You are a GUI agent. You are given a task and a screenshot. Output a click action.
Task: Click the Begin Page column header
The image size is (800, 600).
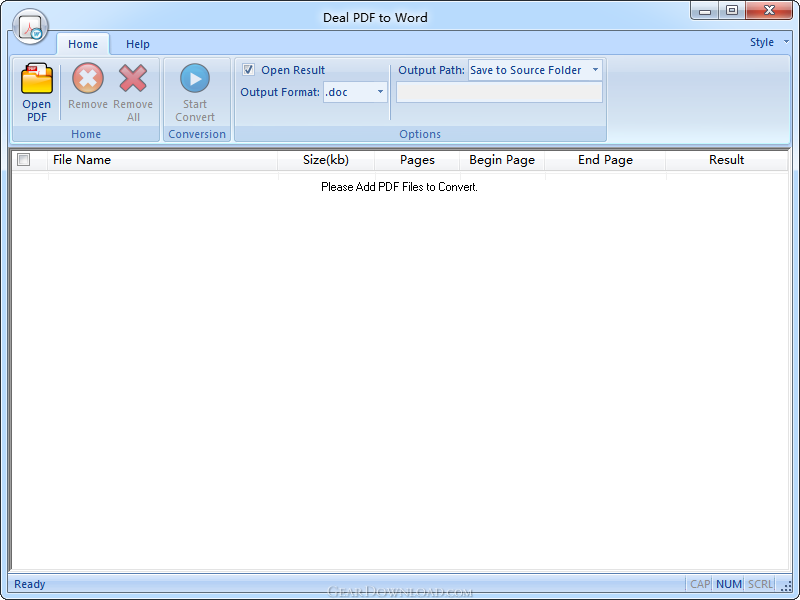502,160
